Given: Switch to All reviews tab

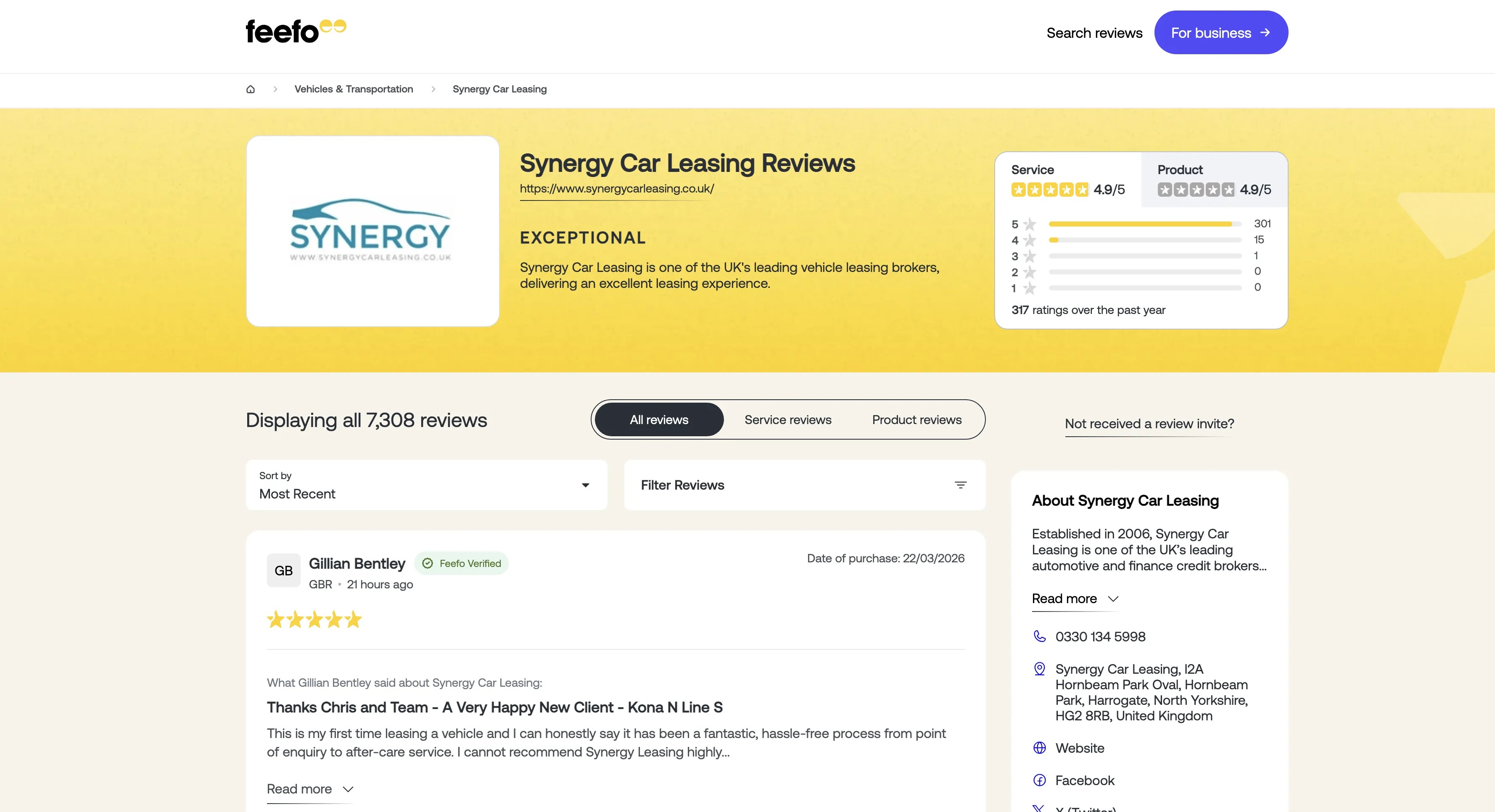Looking at the screenshot, I should tap(659, 419).
